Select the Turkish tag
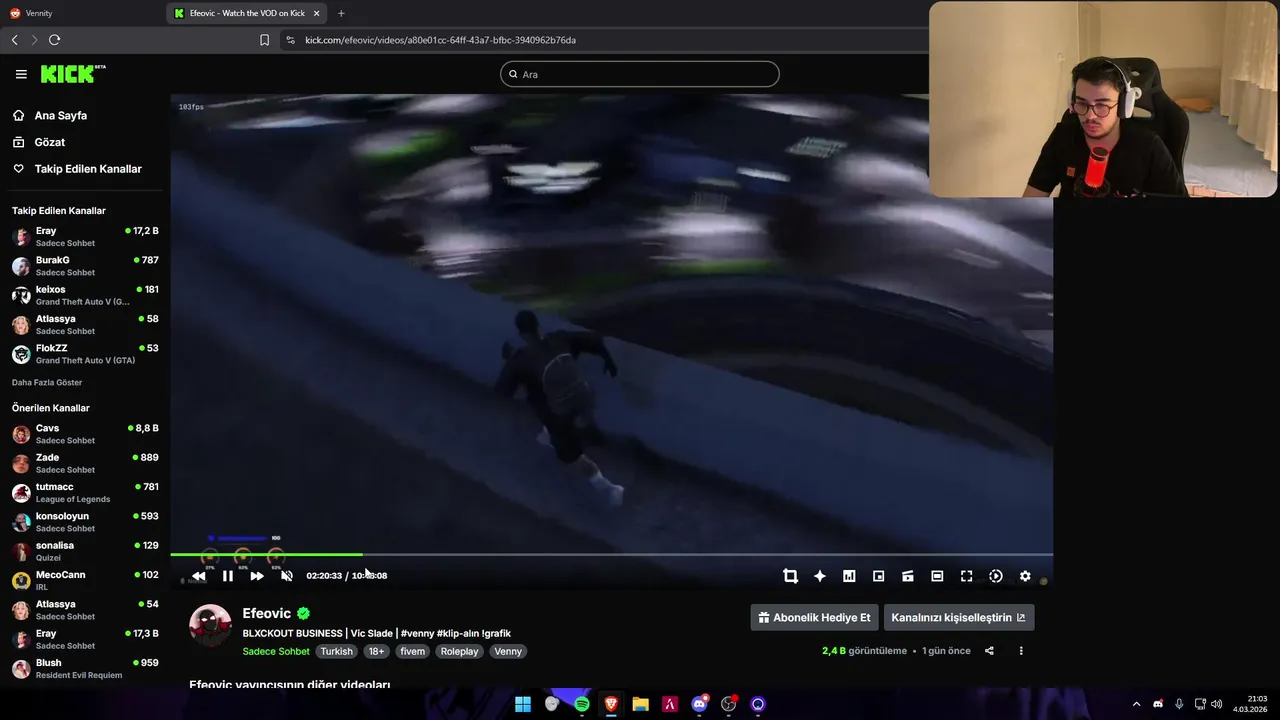The width and height of the screenshot is (1280, 720). tap(337, 651)
